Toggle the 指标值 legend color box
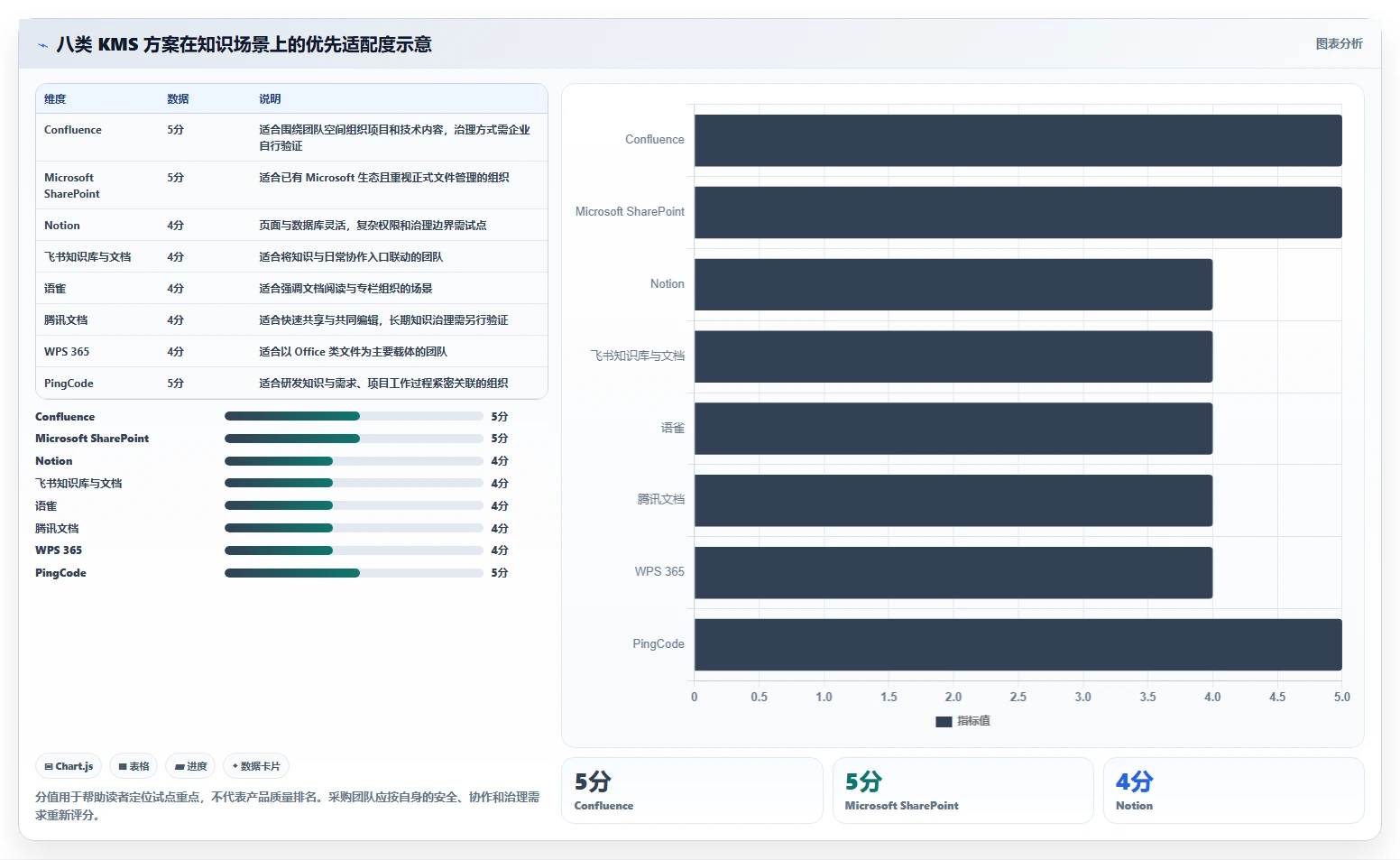The width and height of the screenshot is (1400, 860). point(944,721)
